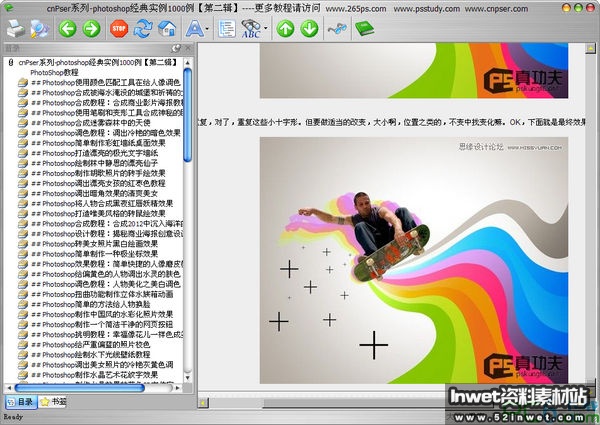Open topic 打造漂亮的极光文字墙纸
Screen dimensions: 600x425
95,153
